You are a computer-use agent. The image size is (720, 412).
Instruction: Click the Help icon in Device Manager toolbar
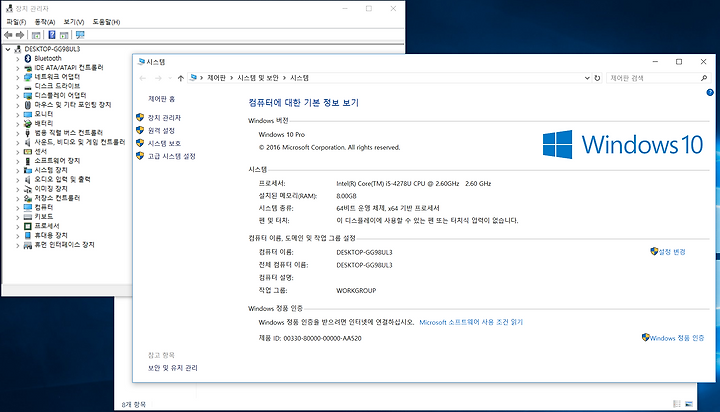coord(51,35)
